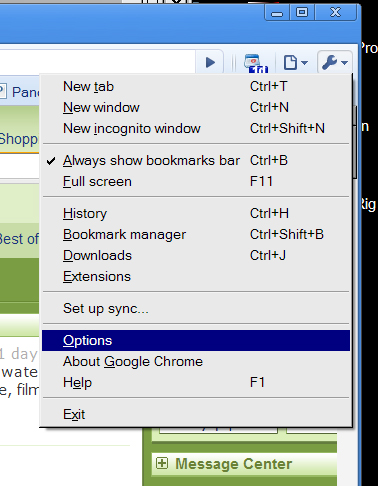378x486 pixels.
Task: Select New tab menu entry
Action: [x=196, y=87]
